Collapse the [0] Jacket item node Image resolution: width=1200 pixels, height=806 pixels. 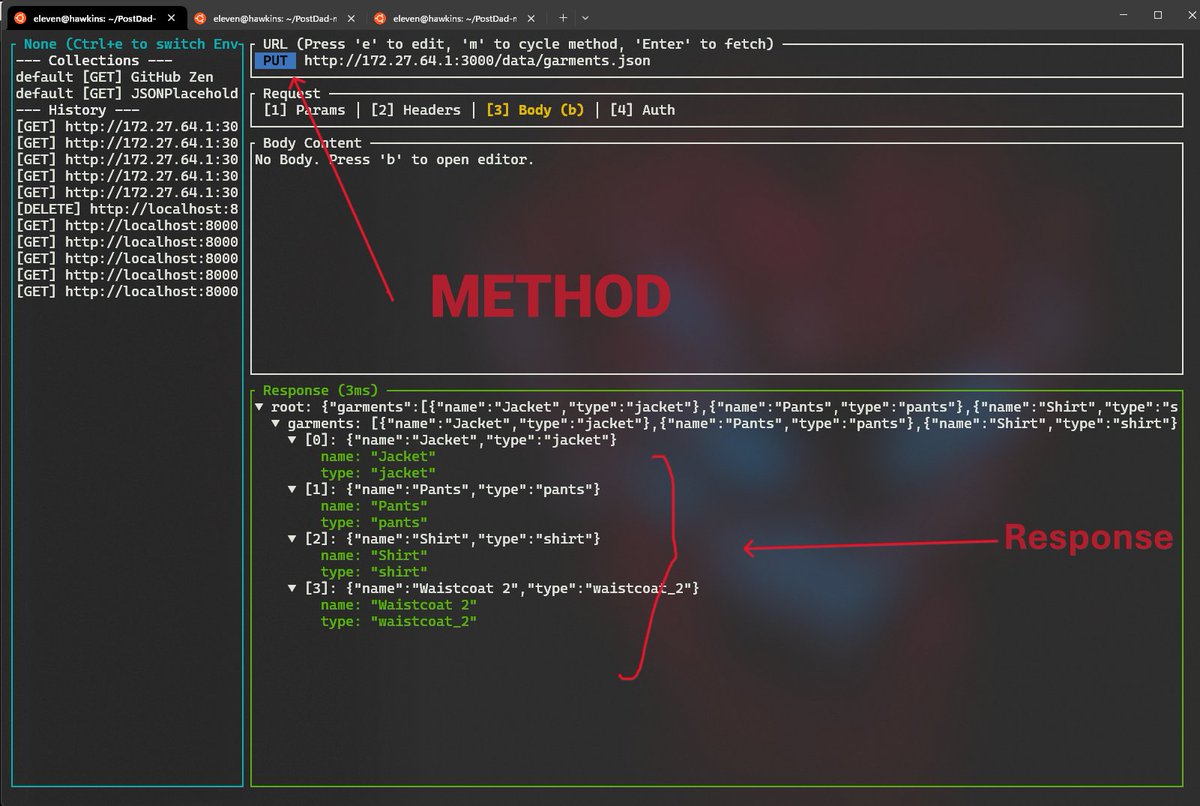(x=293, y=440)
